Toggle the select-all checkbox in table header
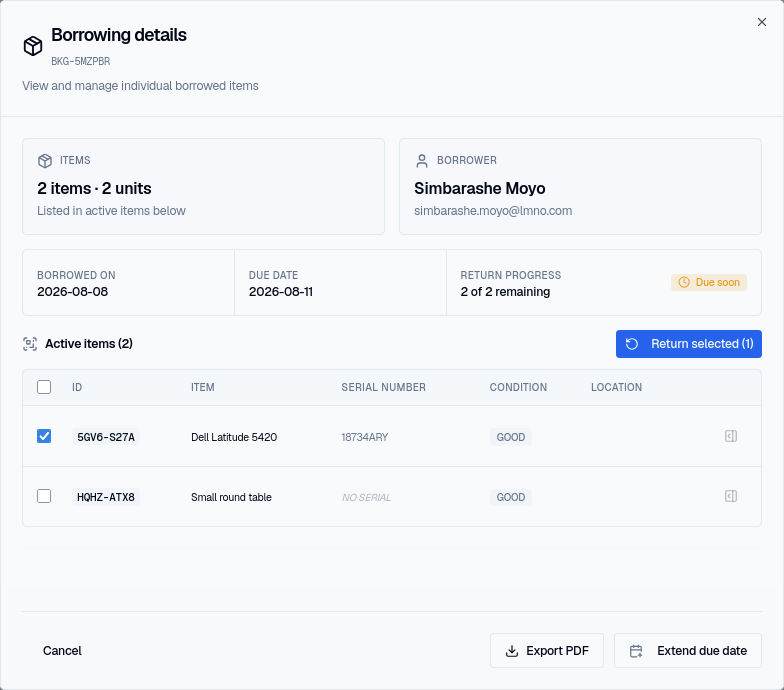Screen dimensions: 784x690 (x=44, y=387)
